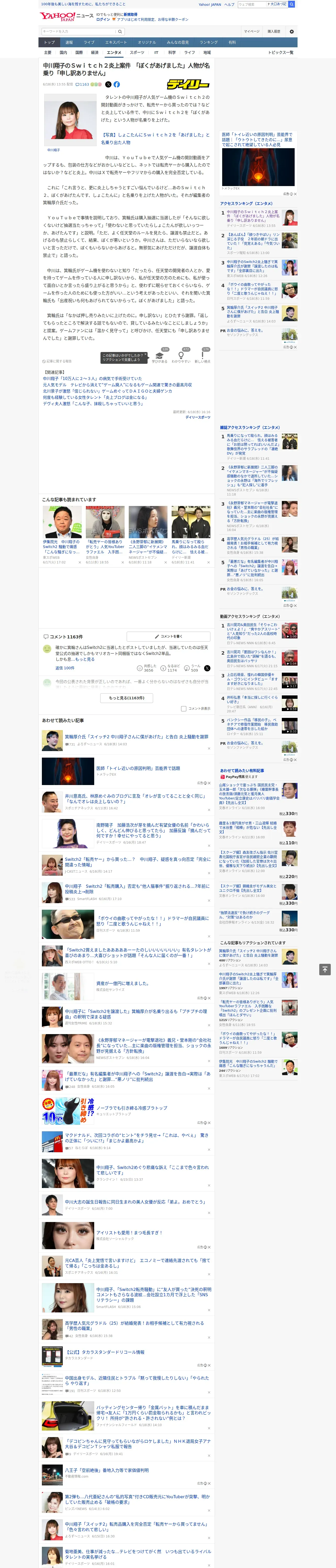
Task: Open 購入履歴 link
Action: click(274, 31)
